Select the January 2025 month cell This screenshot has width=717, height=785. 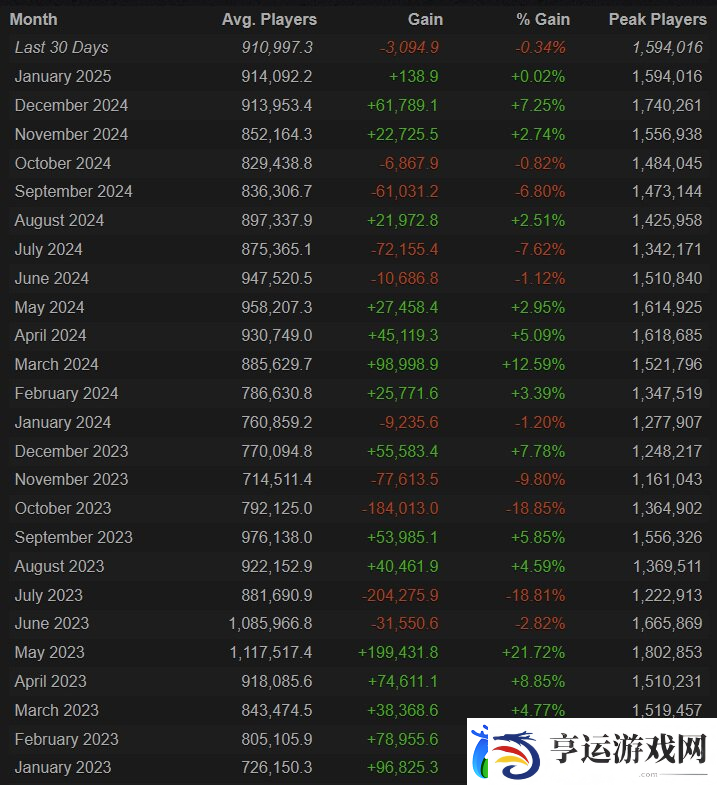[63, 77]
